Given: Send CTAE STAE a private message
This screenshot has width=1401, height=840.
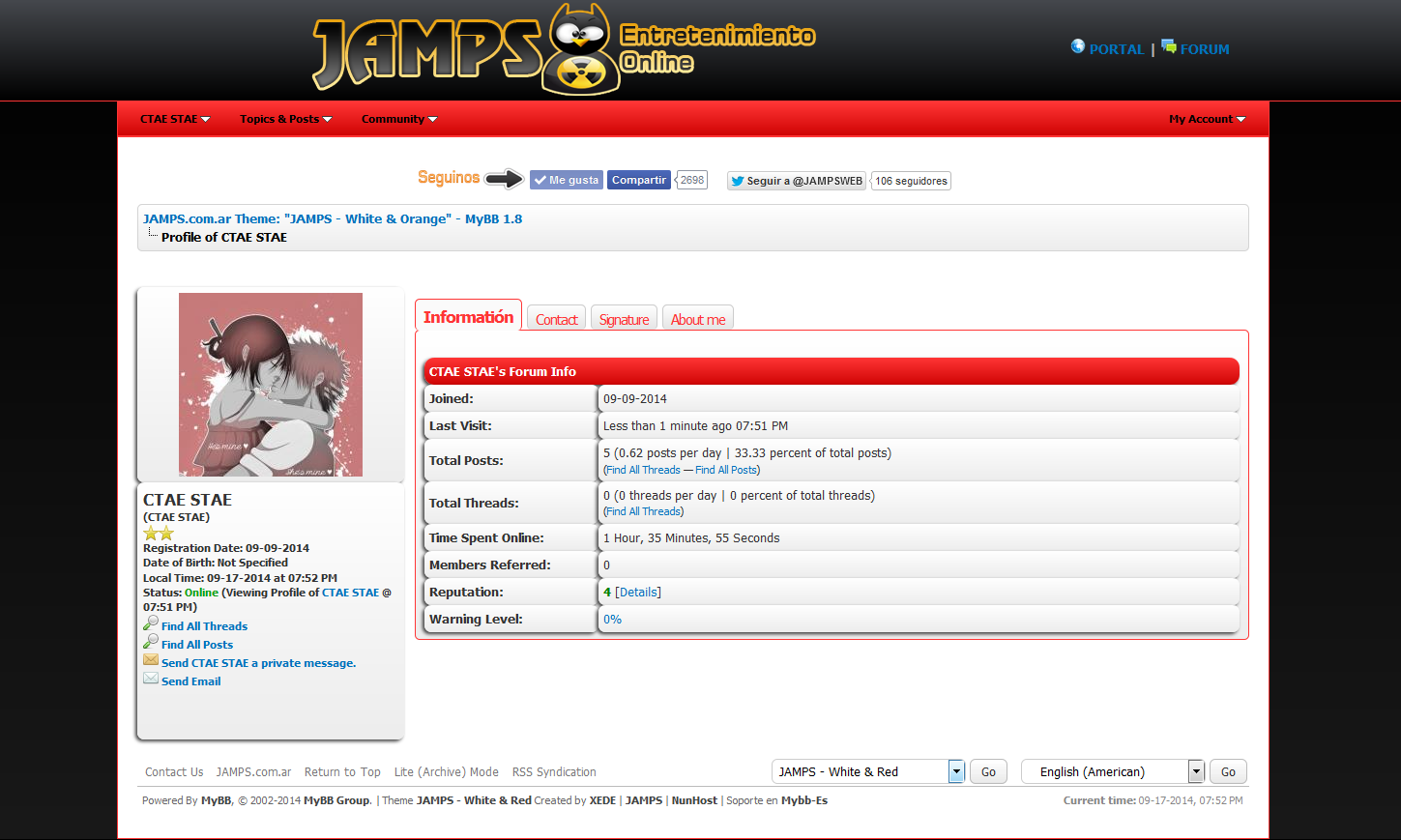Looking at the screenshot, I should point(258,663).
